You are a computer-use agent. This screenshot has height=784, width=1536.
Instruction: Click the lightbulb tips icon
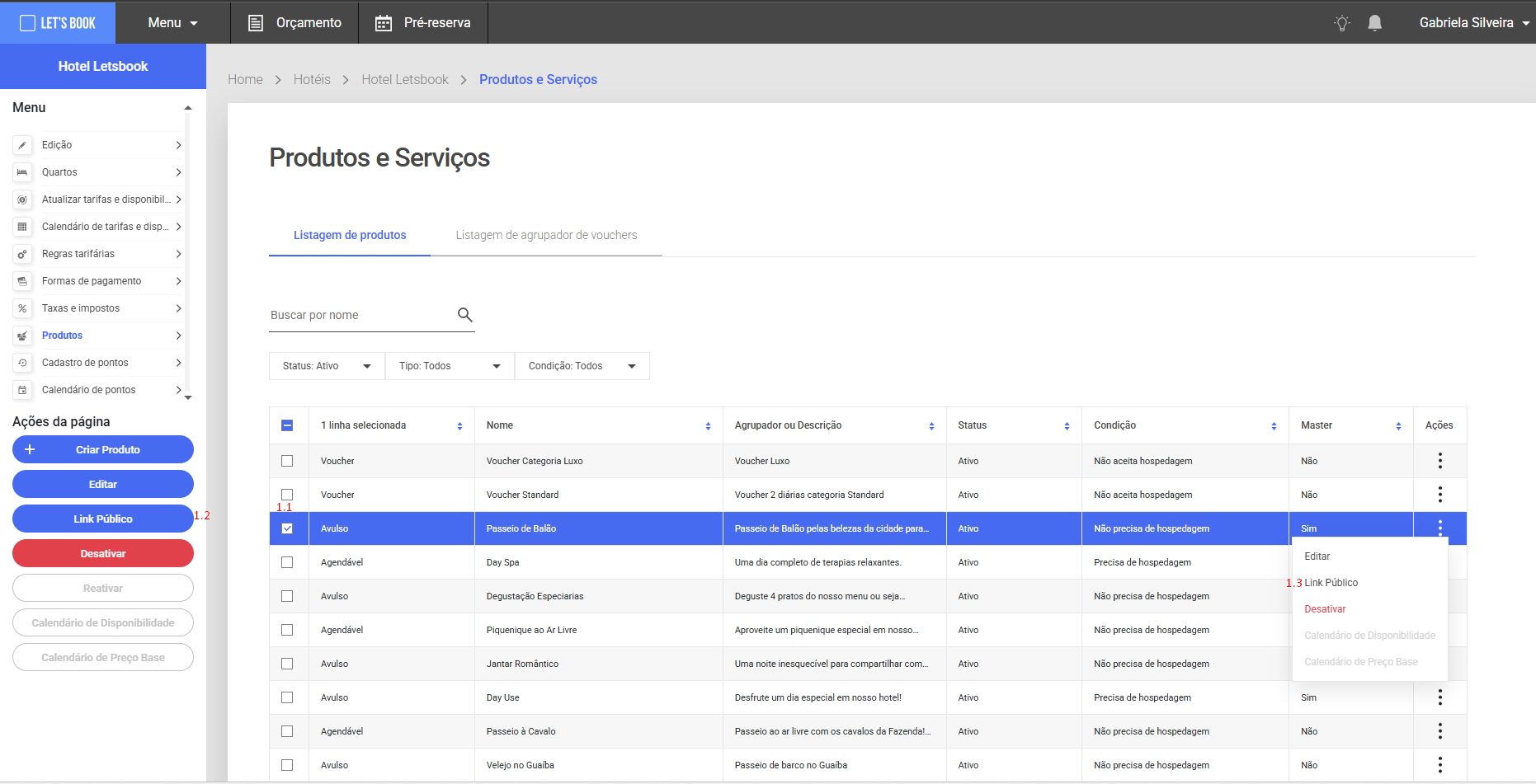[1342, 23]
